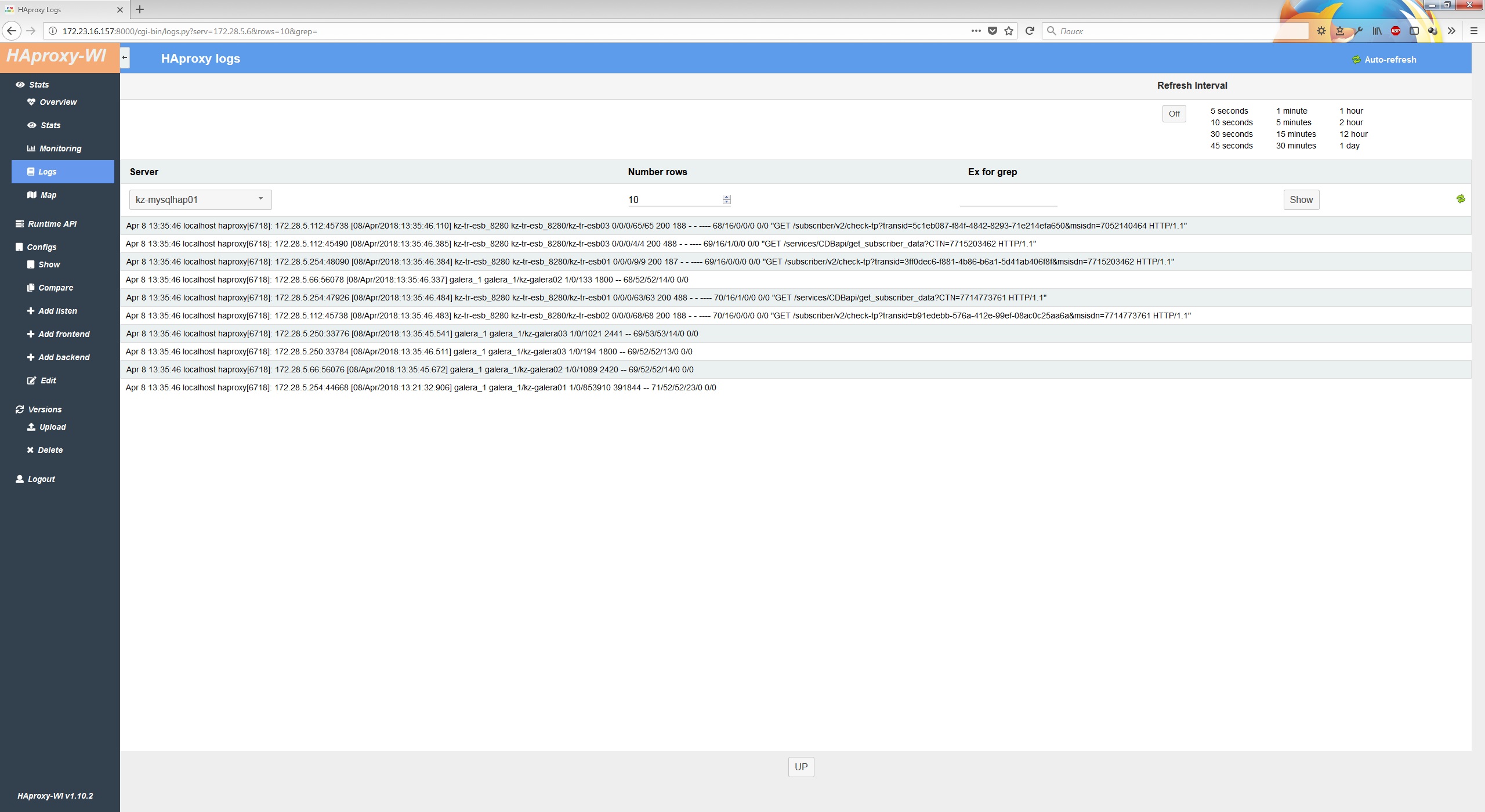The image size is (1485, 812).
Task: Click the green refresh icon beside Show
Action: tap(1461, 199)
